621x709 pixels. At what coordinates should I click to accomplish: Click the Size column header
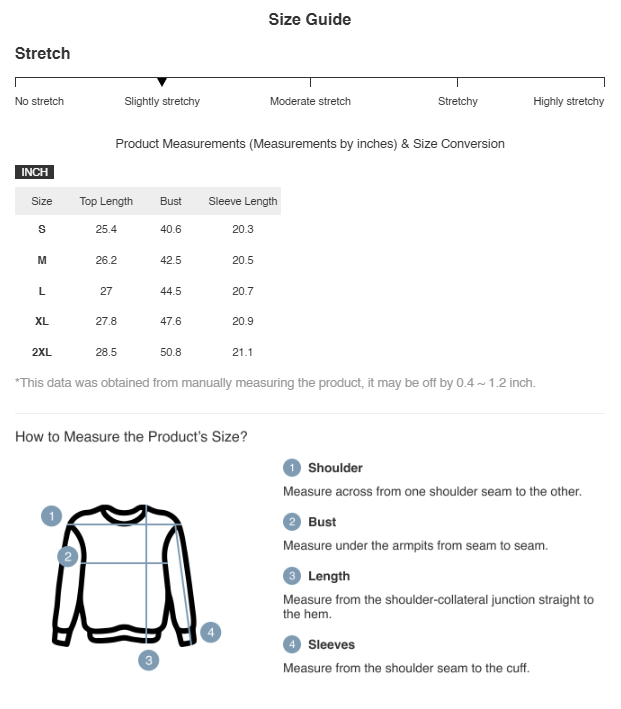(x=42, y=201)
